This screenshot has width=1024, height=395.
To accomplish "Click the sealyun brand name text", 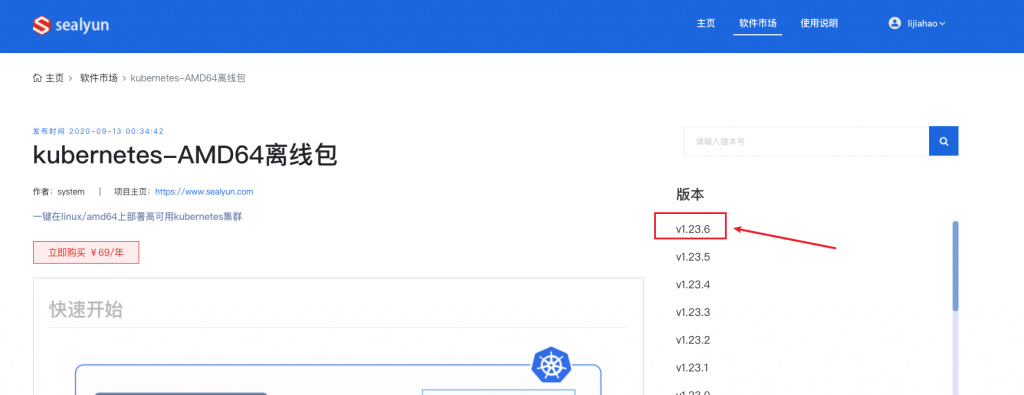I will [82, 25].
